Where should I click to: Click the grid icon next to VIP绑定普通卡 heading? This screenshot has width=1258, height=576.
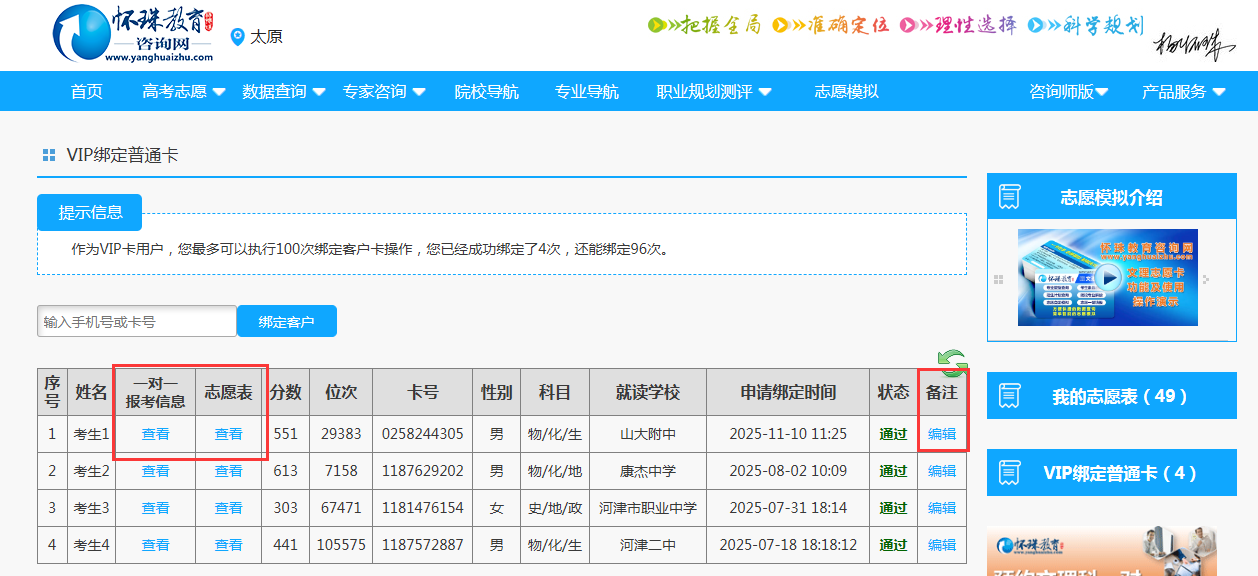[x=49, y=155]
